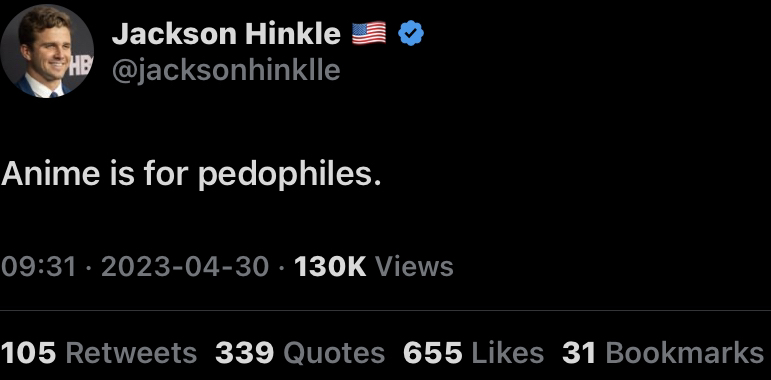
Task: Click the 09:31 timestamp
Action: (38, 266)
